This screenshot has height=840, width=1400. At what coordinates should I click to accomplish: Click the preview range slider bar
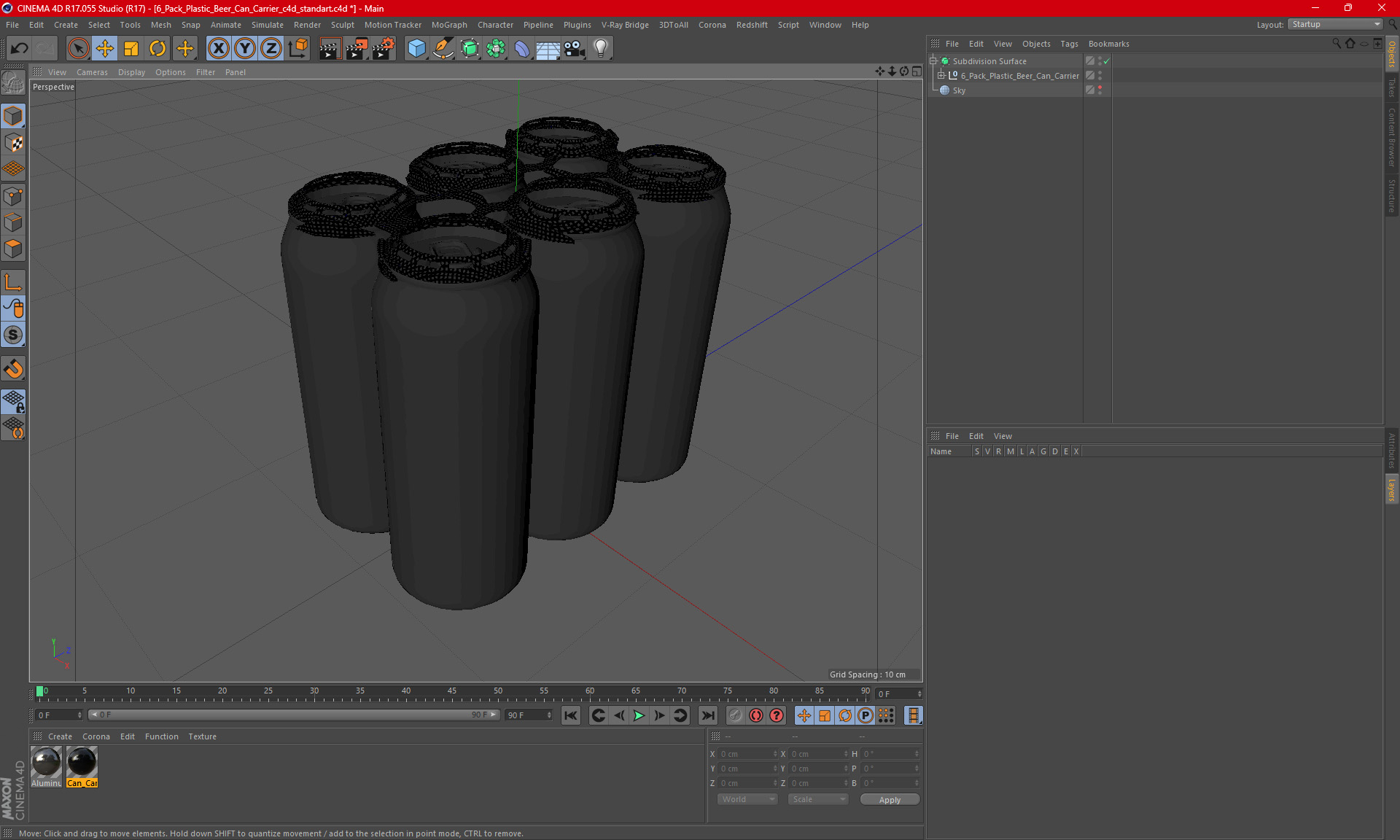point(293,715)
